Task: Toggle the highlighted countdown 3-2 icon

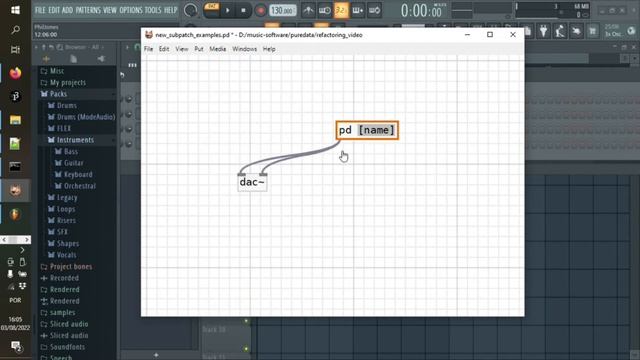Action: pos(341,11)
